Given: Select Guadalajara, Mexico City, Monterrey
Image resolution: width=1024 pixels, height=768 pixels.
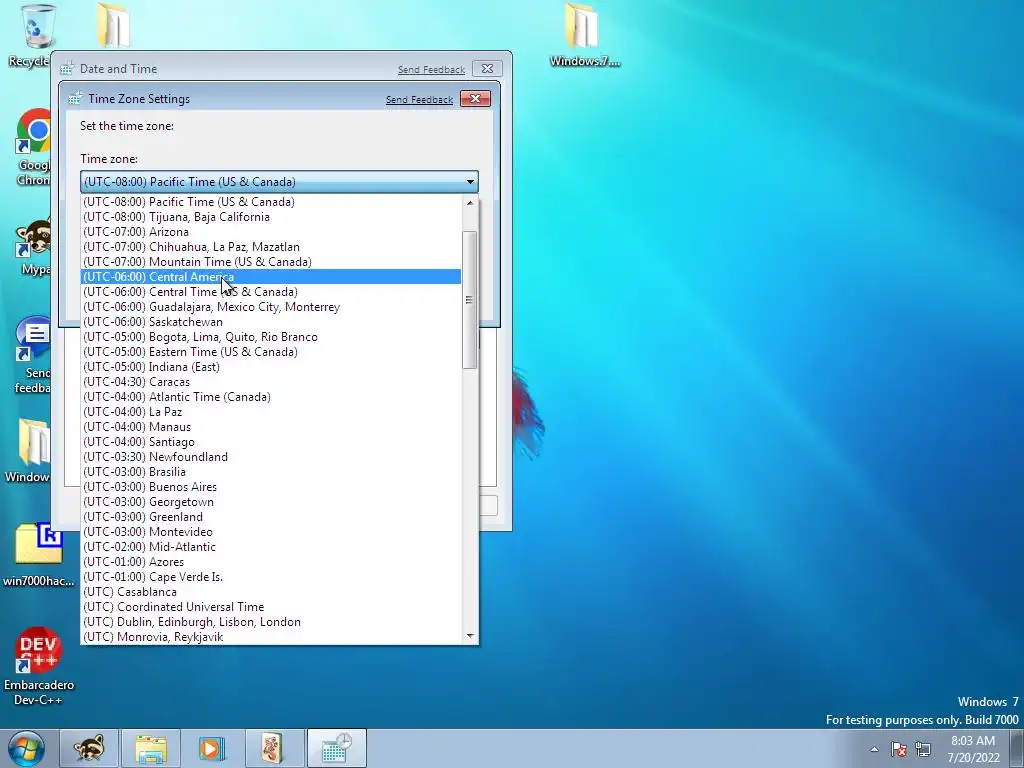Looking at the screenshot, I should 271,307.
